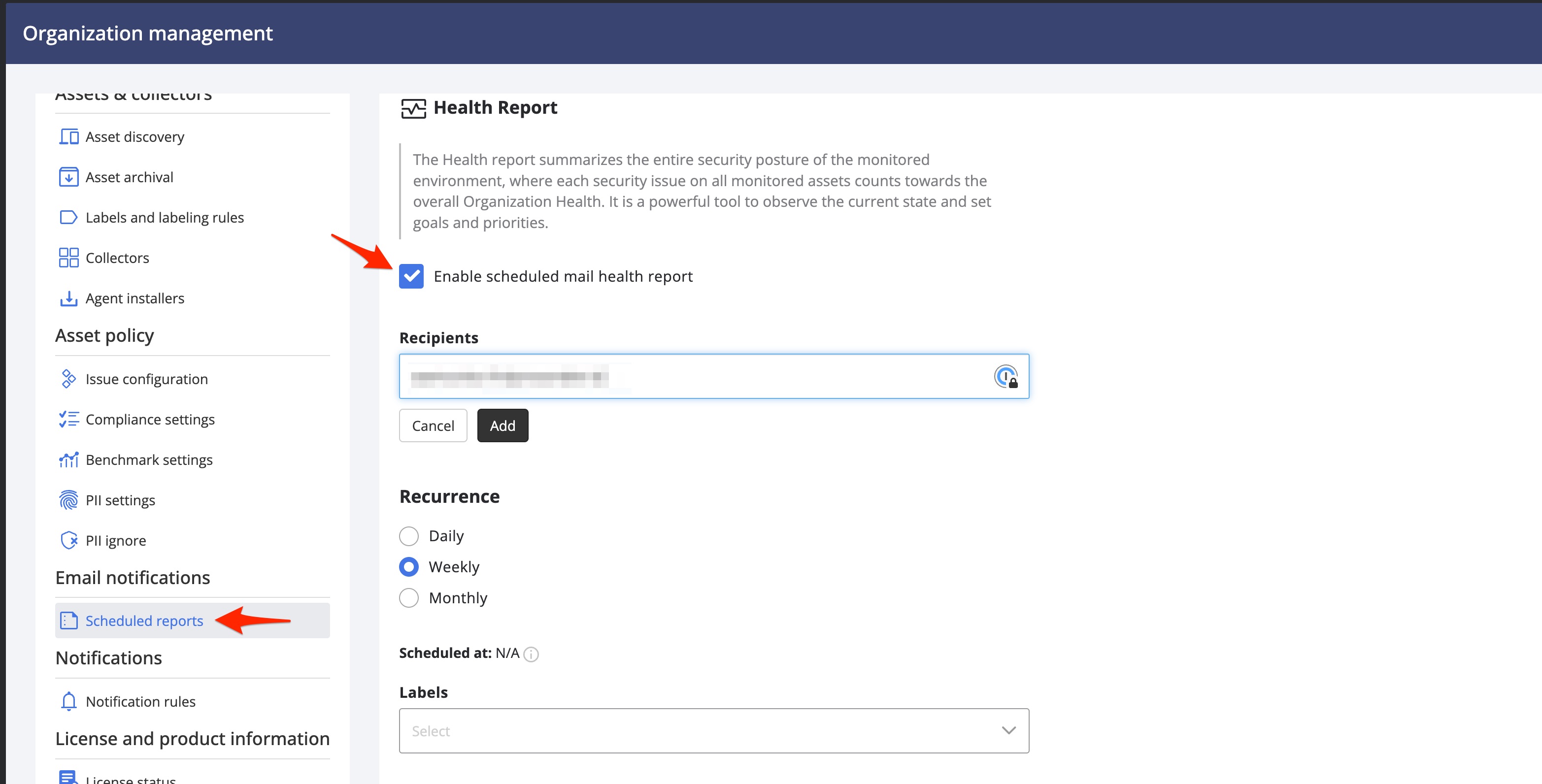Go to Compliance settings menu item
The height and width of the screenshot is (784, 1542).
coord(150,420)
